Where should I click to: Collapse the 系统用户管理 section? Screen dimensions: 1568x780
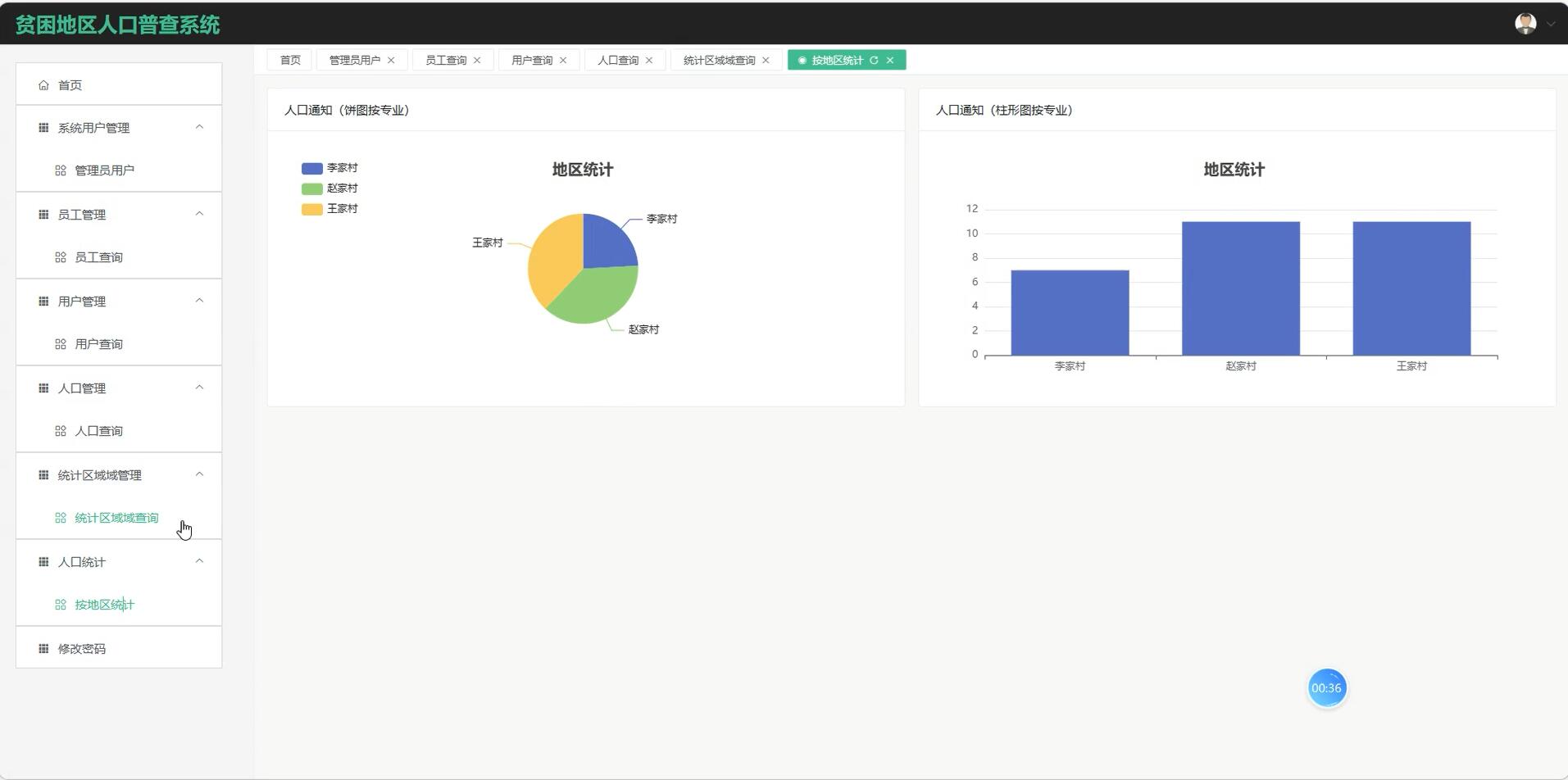click(x=198, y=127)
